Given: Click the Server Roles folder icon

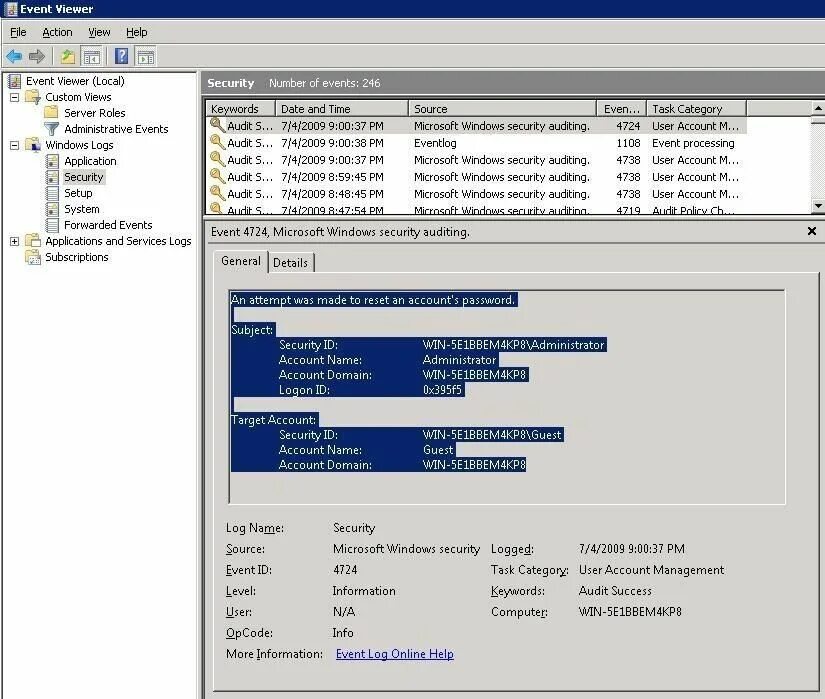Looking at the screenshot, I should tap(51, 113).
